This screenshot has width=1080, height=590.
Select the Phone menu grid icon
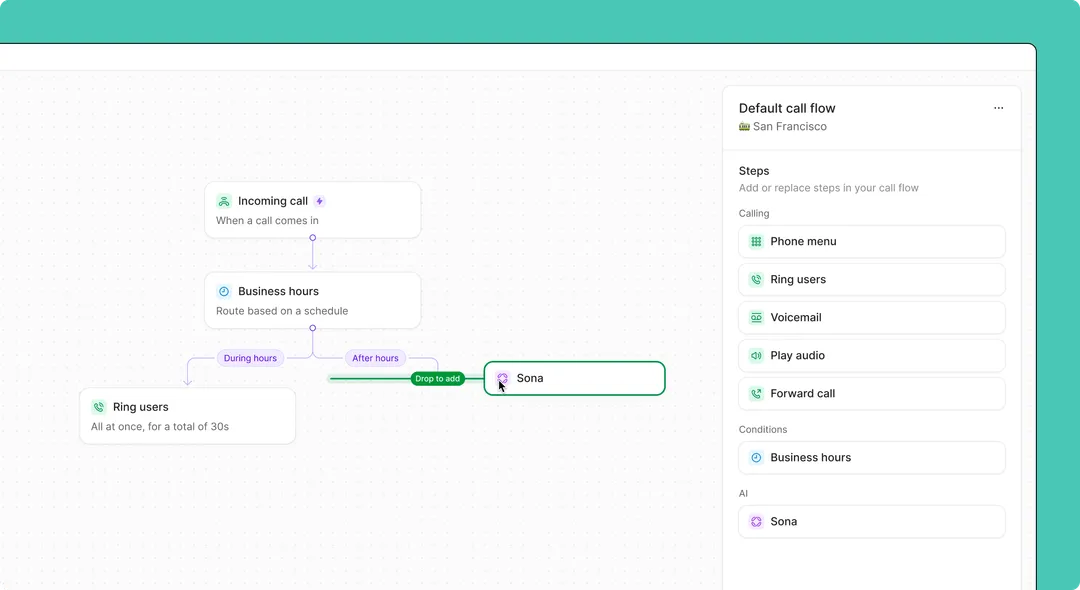click(x=755, y=241)
